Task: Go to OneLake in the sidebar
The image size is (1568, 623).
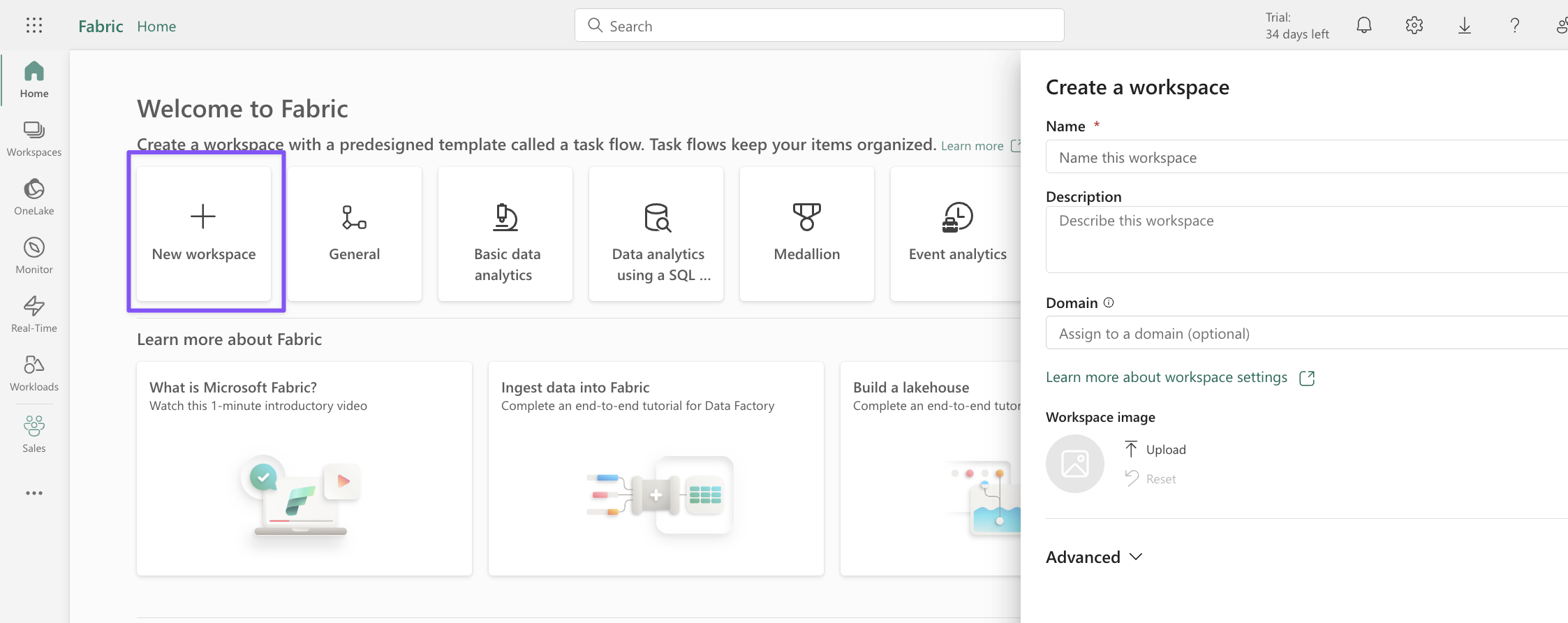Action: coord(34,198)
